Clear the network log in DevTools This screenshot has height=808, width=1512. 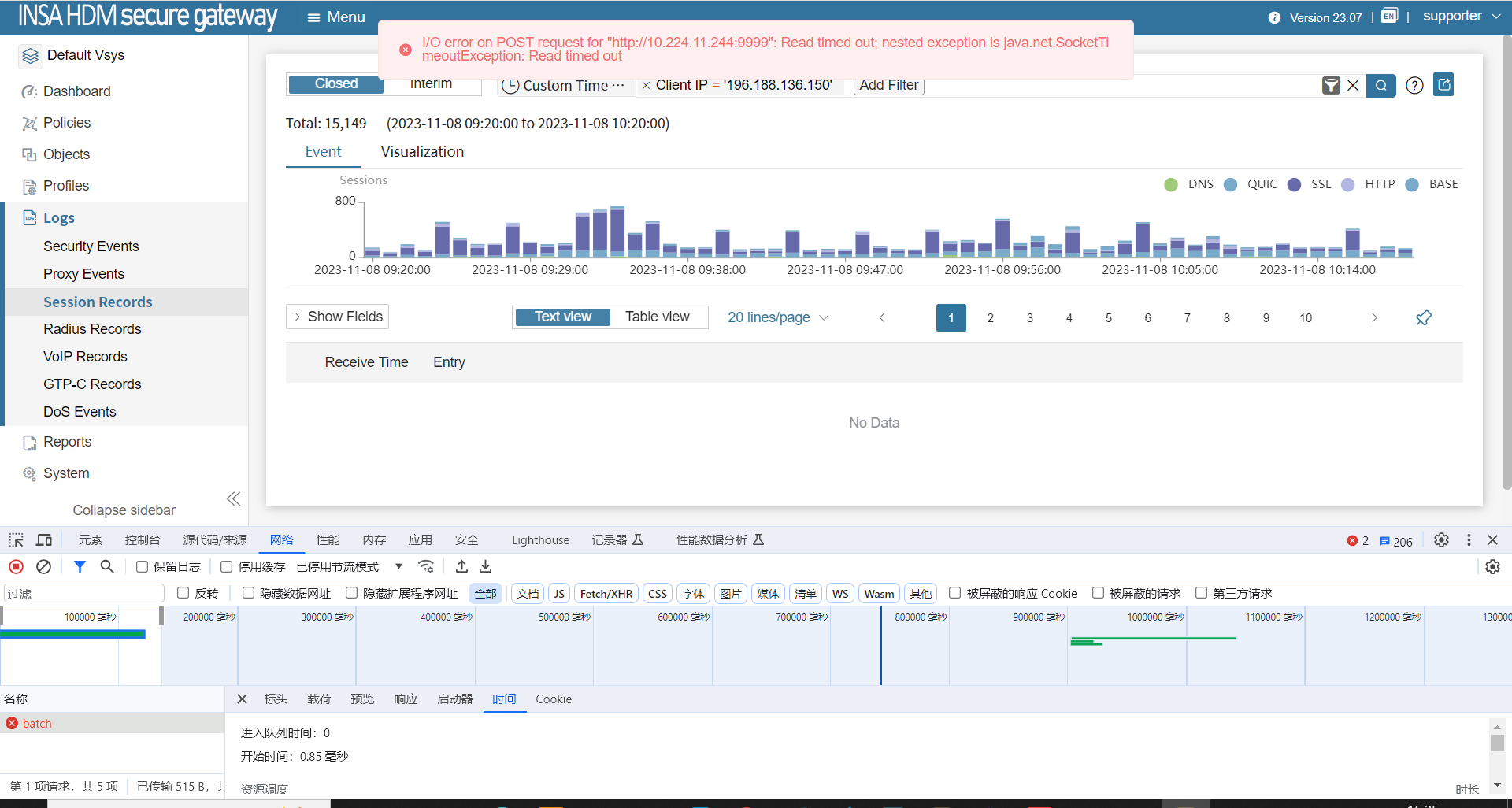click(44, 566)
